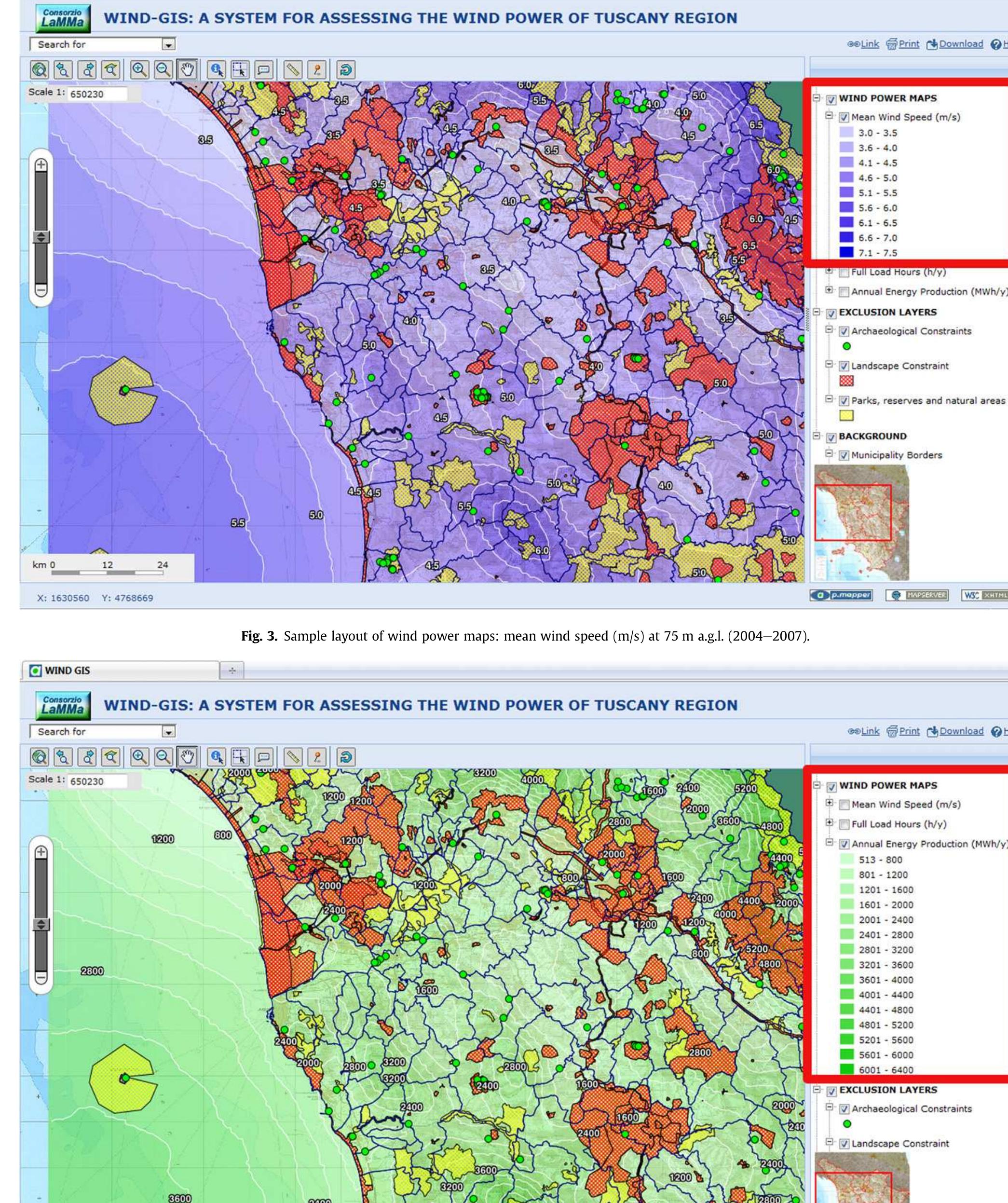Image resolution: width=1008 pixels, height=1203 pixels.
Task: Pick rectangle select tool in wind speed window
Action: click(240, 70)
